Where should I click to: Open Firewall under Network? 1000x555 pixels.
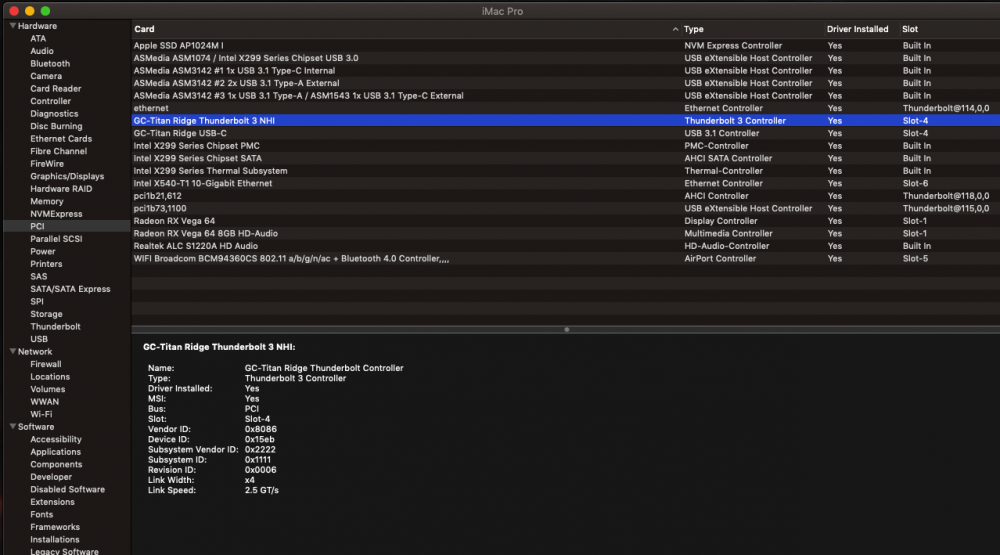click(x=45, y=364)
